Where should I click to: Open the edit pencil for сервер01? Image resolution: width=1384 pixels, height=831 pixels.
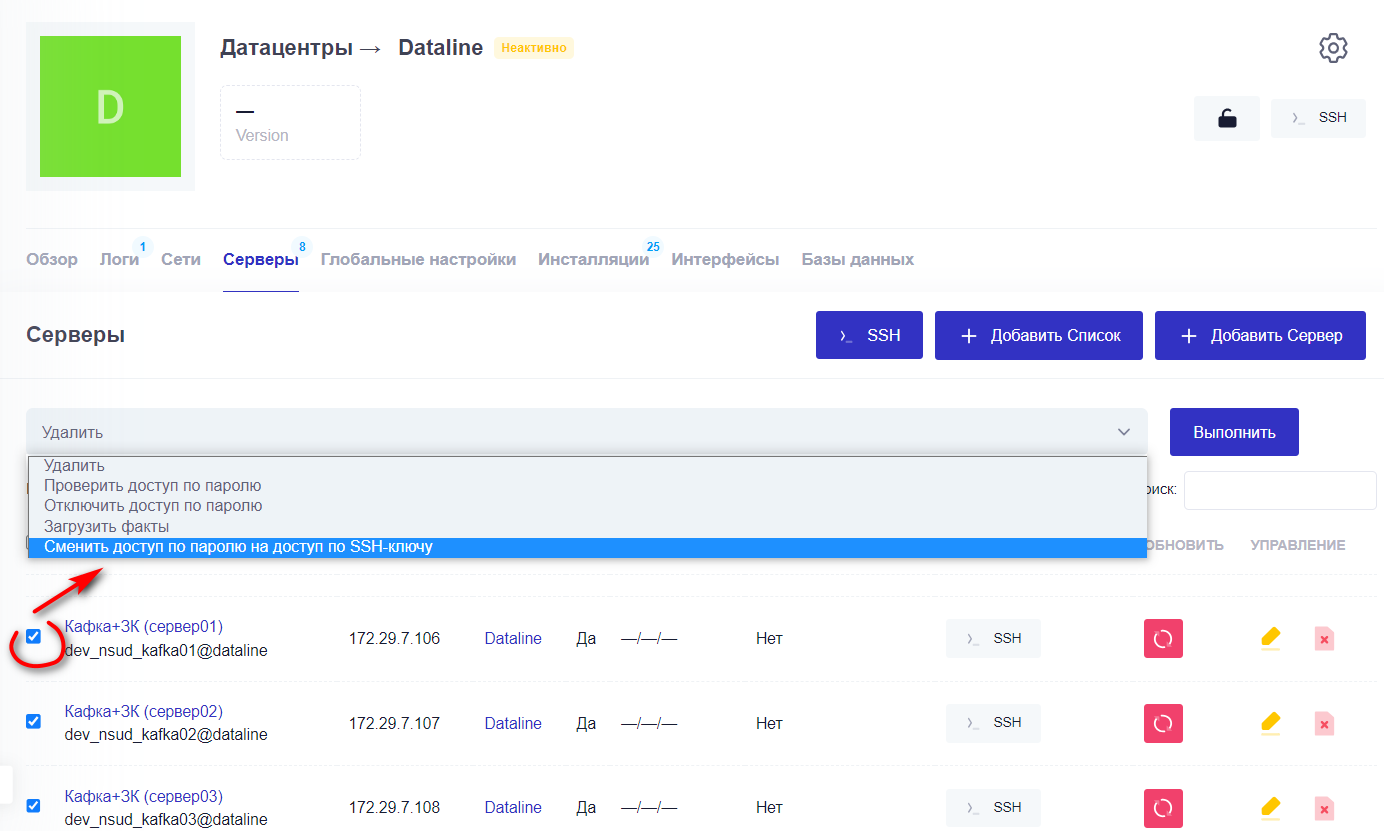point(1270,638)
